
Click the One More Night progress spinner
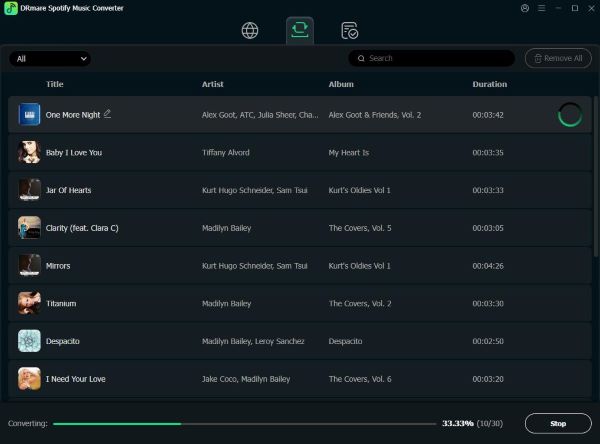point(570,114)
